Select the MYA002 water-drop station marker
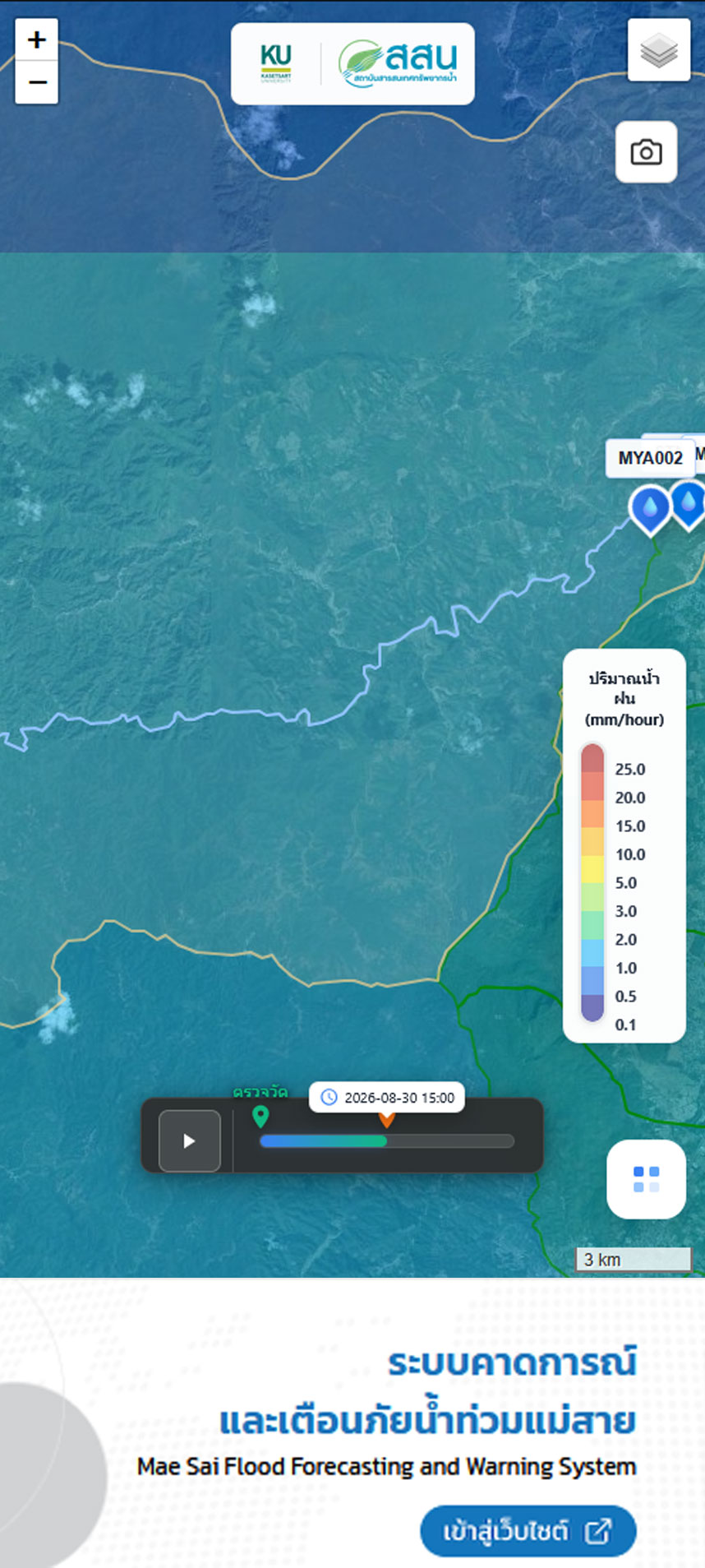Image resolution: width=705 pixels, height=1568 pixels. click(x=650, y=510)
